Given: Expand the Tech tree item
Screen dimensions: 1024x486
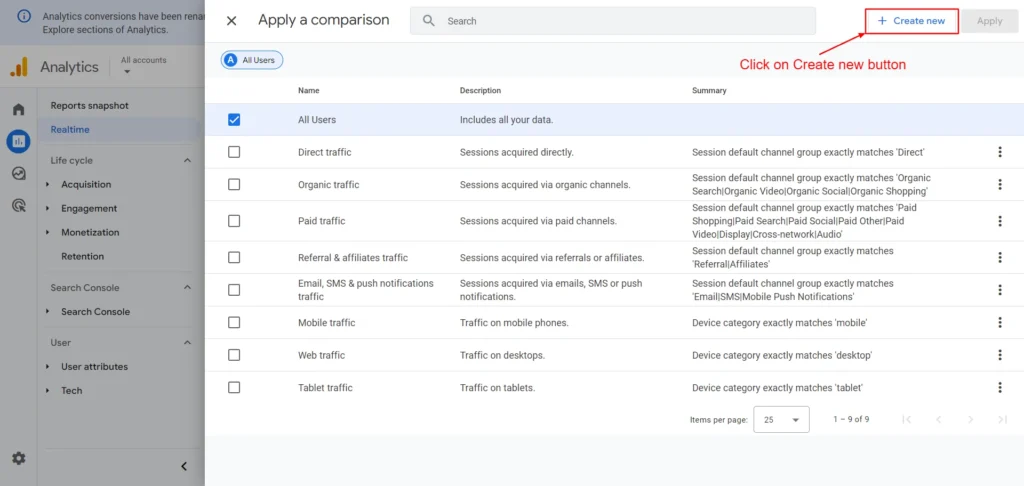Looking at the screenshot, I should [48, 391].
